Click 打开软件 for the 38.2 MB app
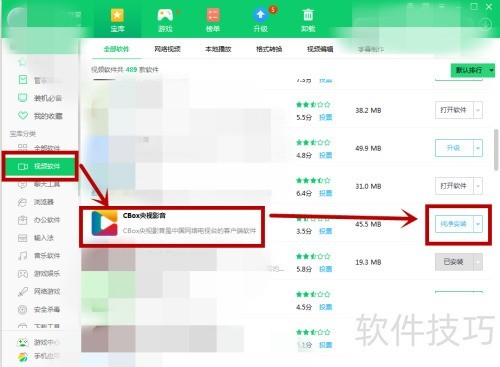Image resolution: width=500 pixels, height=367 pixels. 454,110
